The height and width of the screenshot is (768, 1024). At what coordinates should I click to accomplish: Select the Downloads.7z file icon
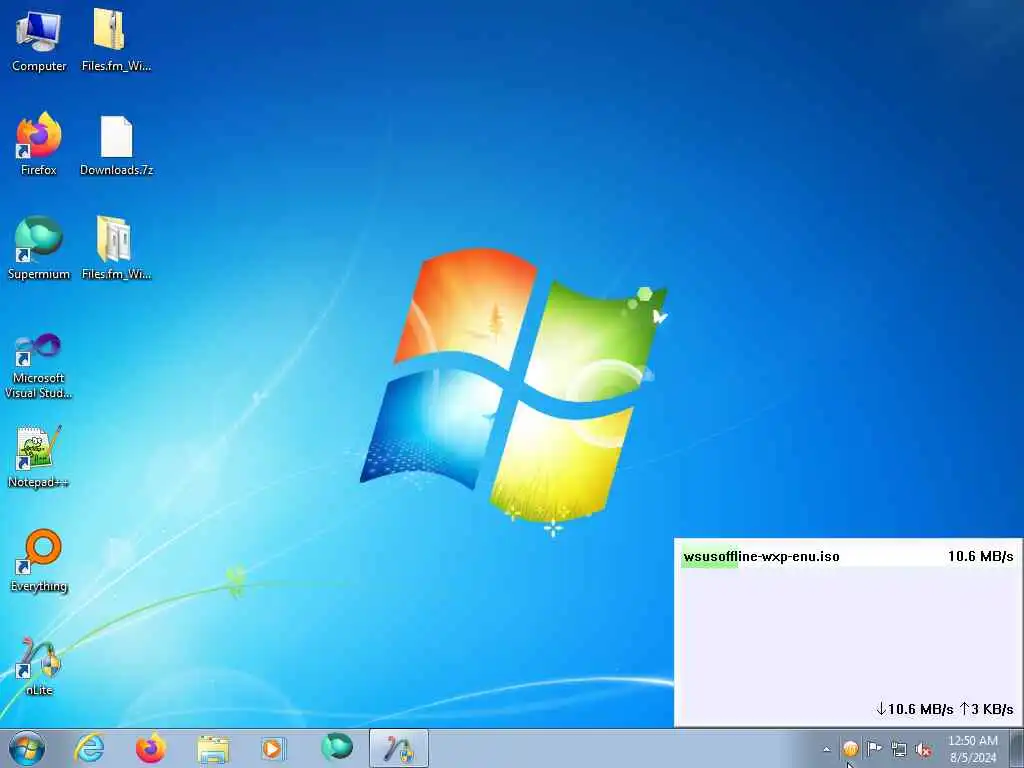pyautogui.click(x=116, y=145)
